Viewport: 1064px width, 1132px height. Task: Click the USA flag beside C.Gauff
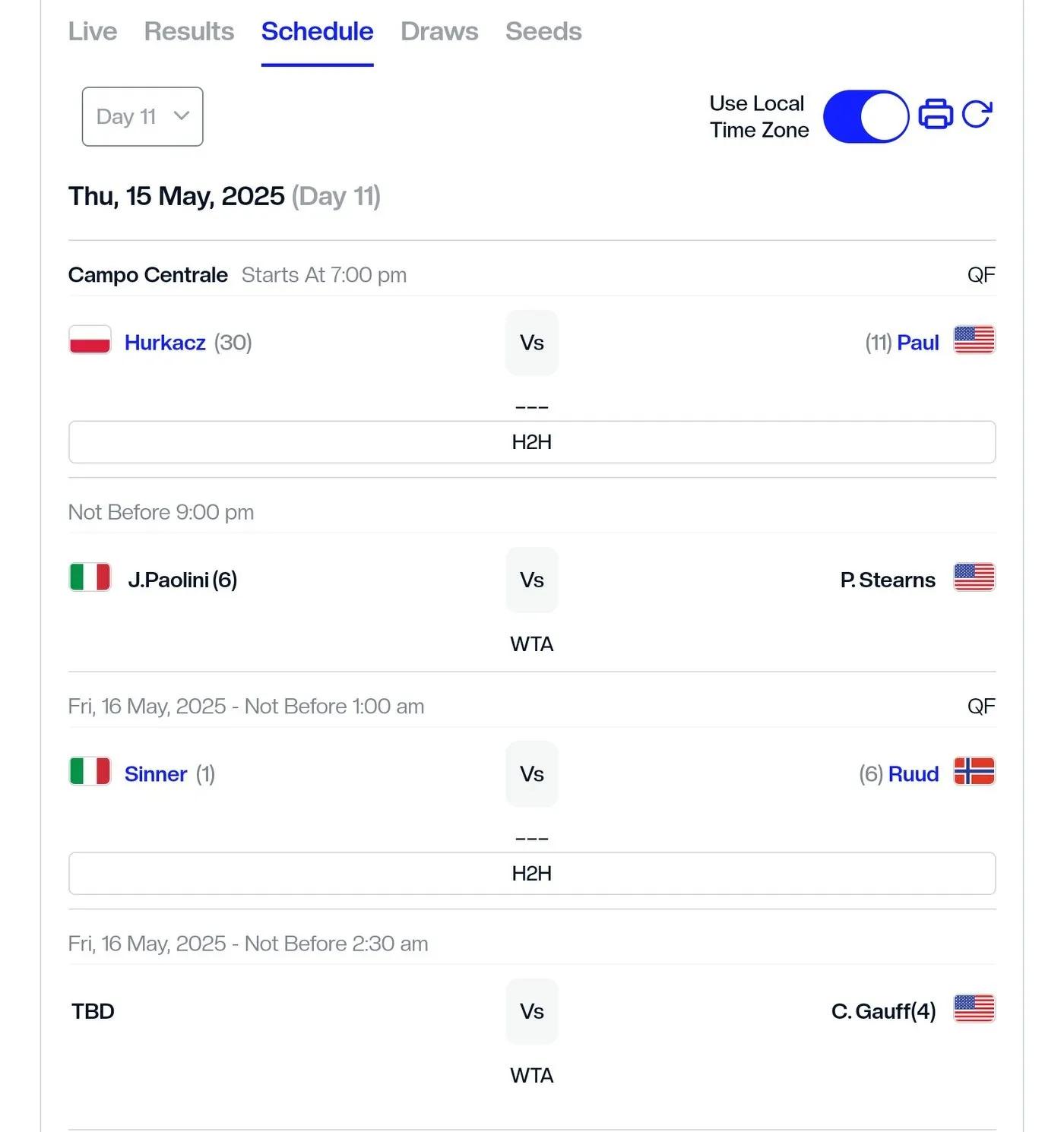(974, 1008)
